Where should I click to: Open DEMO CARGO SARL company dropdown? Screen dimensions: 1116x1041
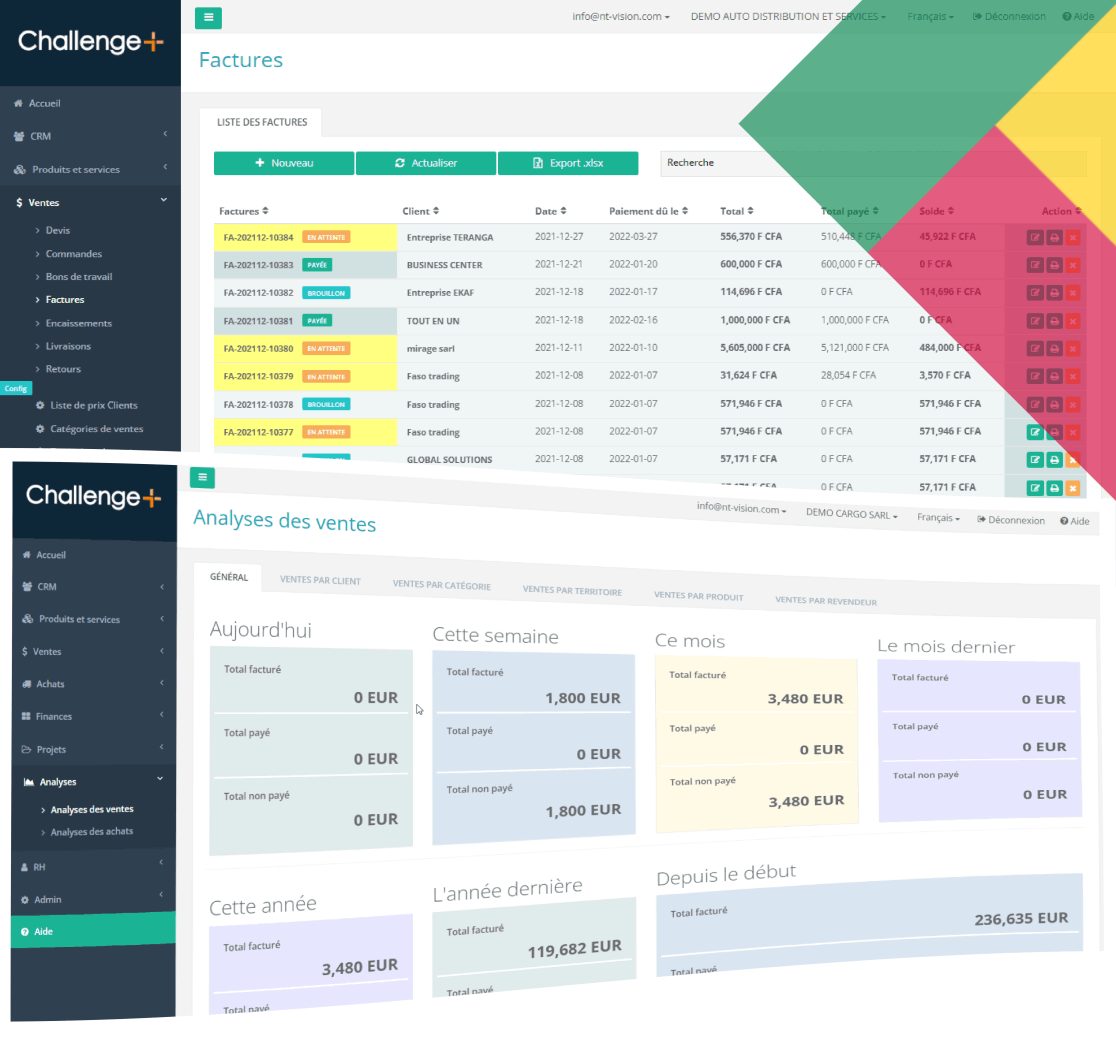[851, 514]
